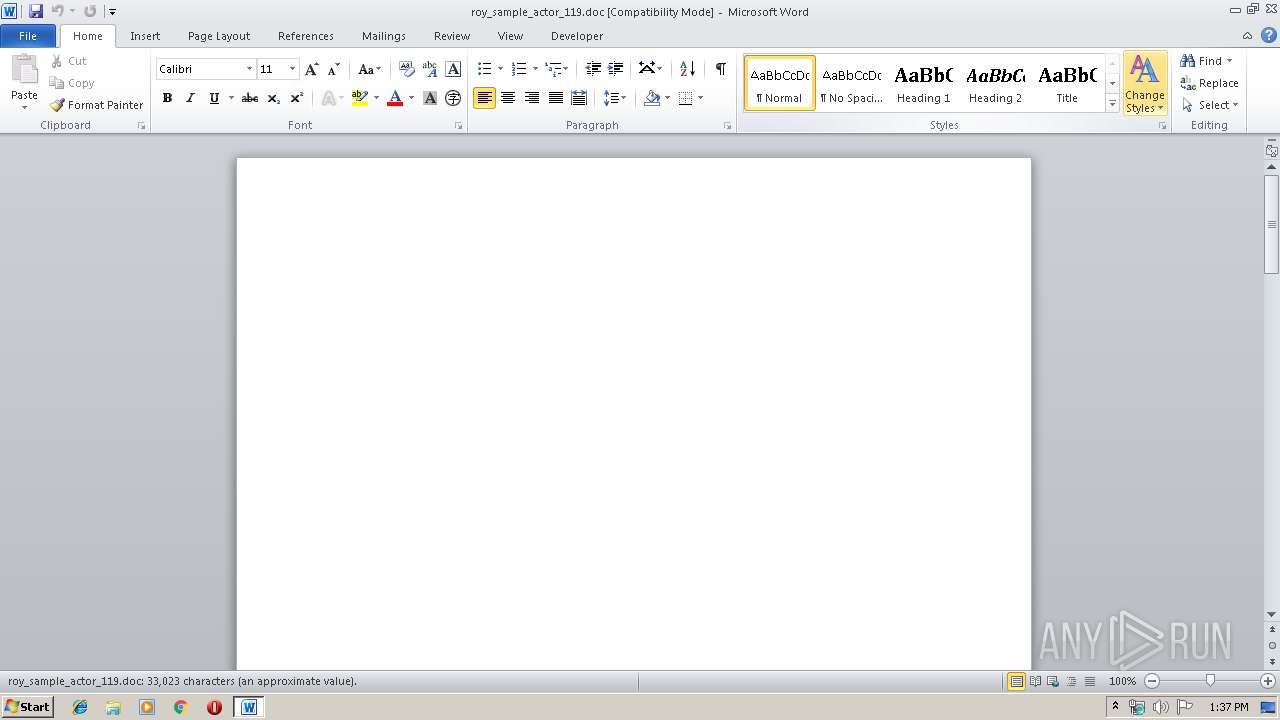This screenshot has width=1280, height=720.
Task: Click Increase Indent icon
Action: click(x=616, y=69)
